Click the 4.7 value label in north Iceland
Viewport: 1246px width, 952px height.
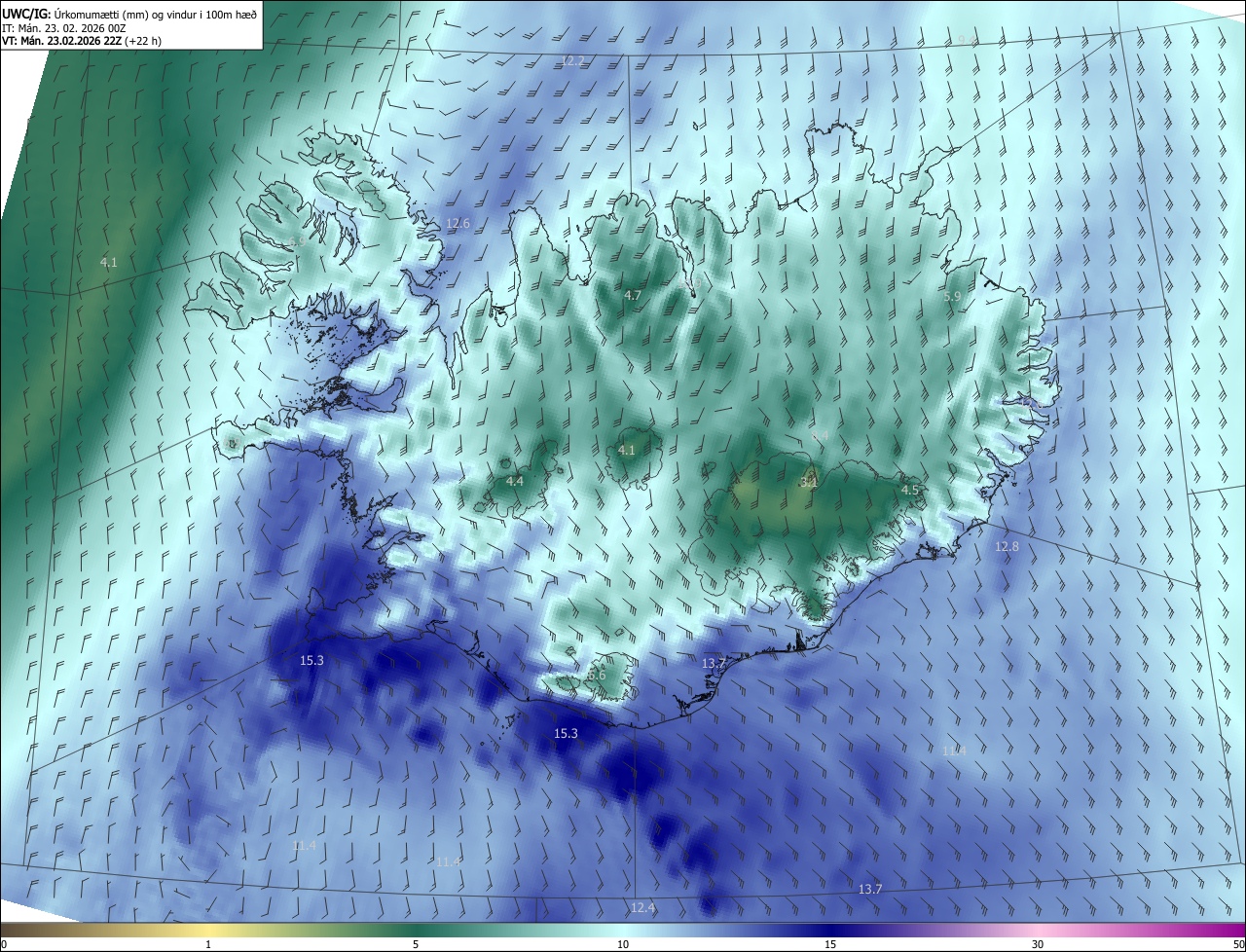click(633, 295)
